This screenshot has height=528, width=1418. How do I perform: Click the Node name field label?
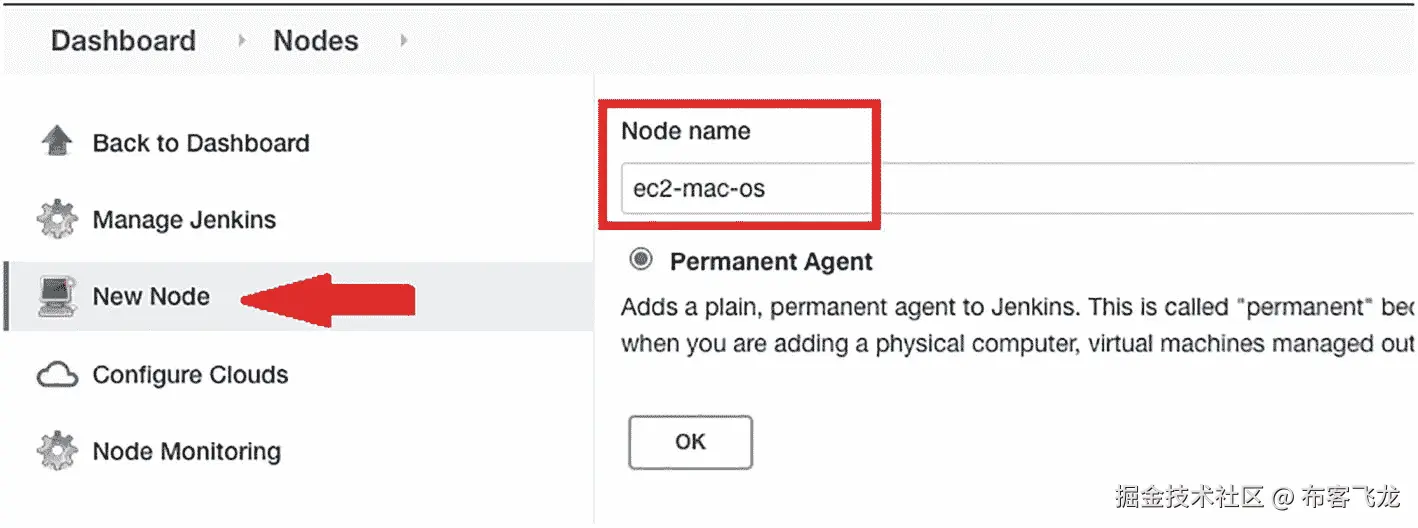coord(685,131)
